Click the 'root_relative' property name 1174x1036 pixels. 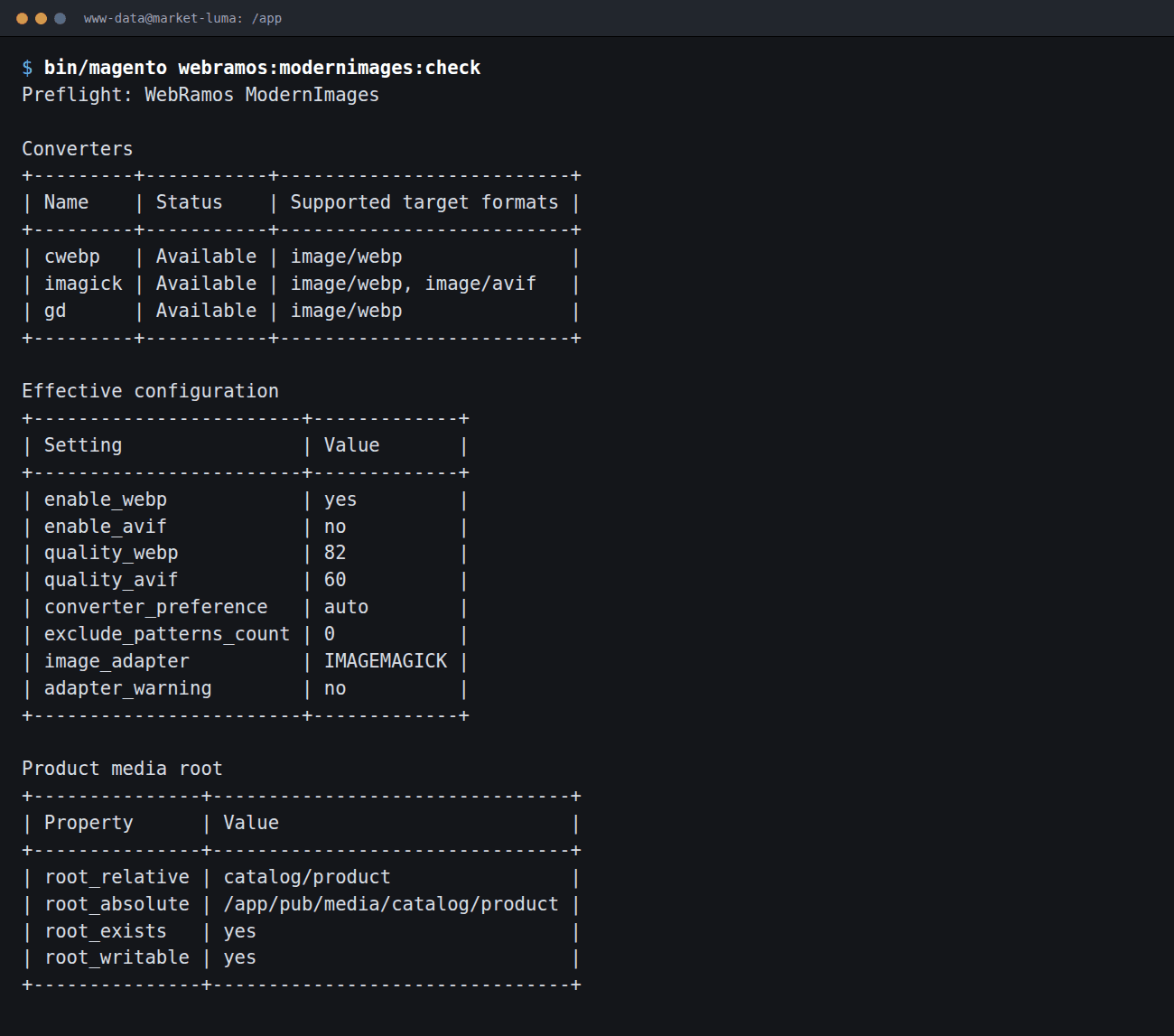(x=117, y=877)
